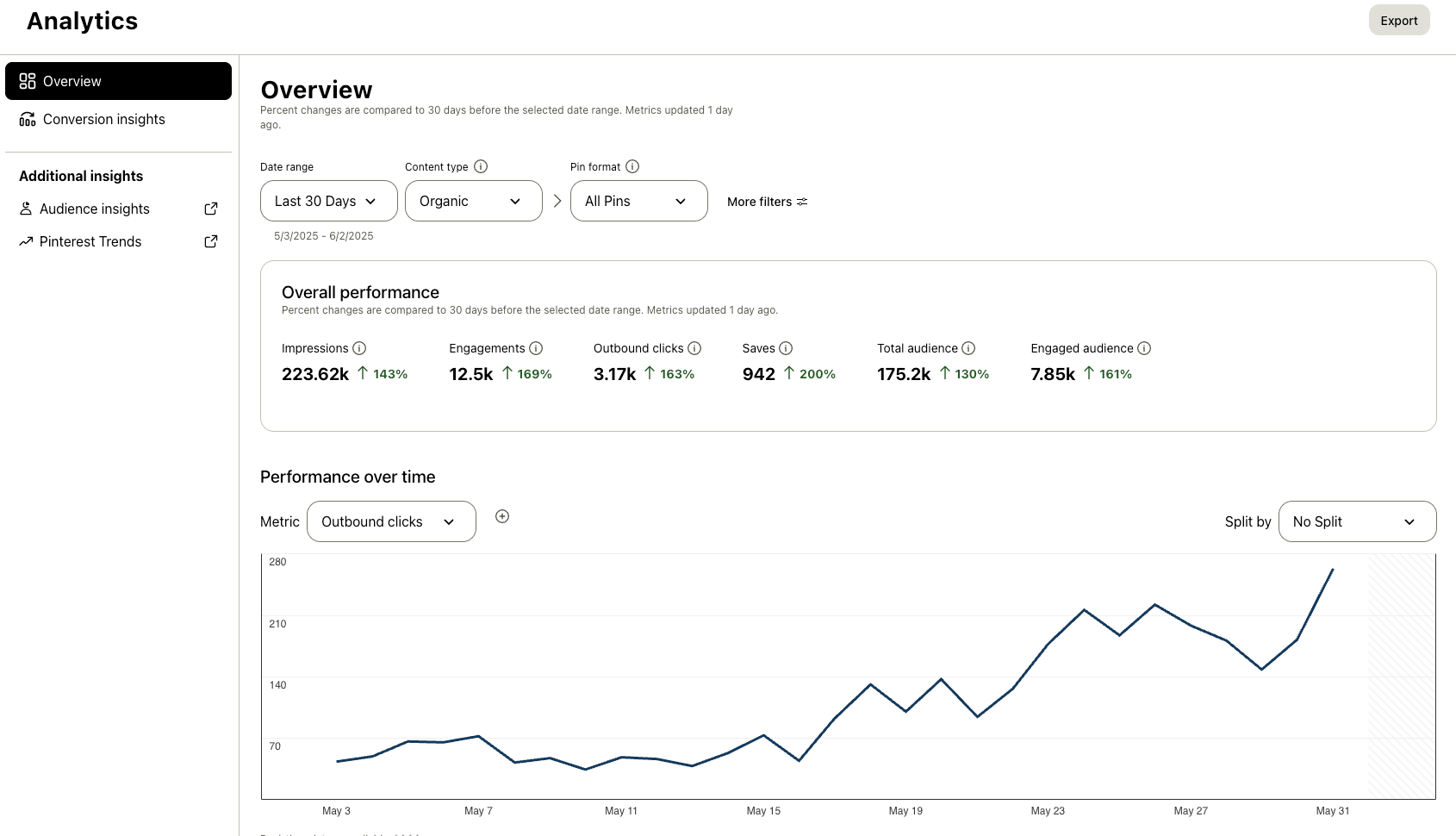1456x836 pixels.
Task: Open the Overview sidebar icon
Action: pyautogui.click(x=26, y=80)
